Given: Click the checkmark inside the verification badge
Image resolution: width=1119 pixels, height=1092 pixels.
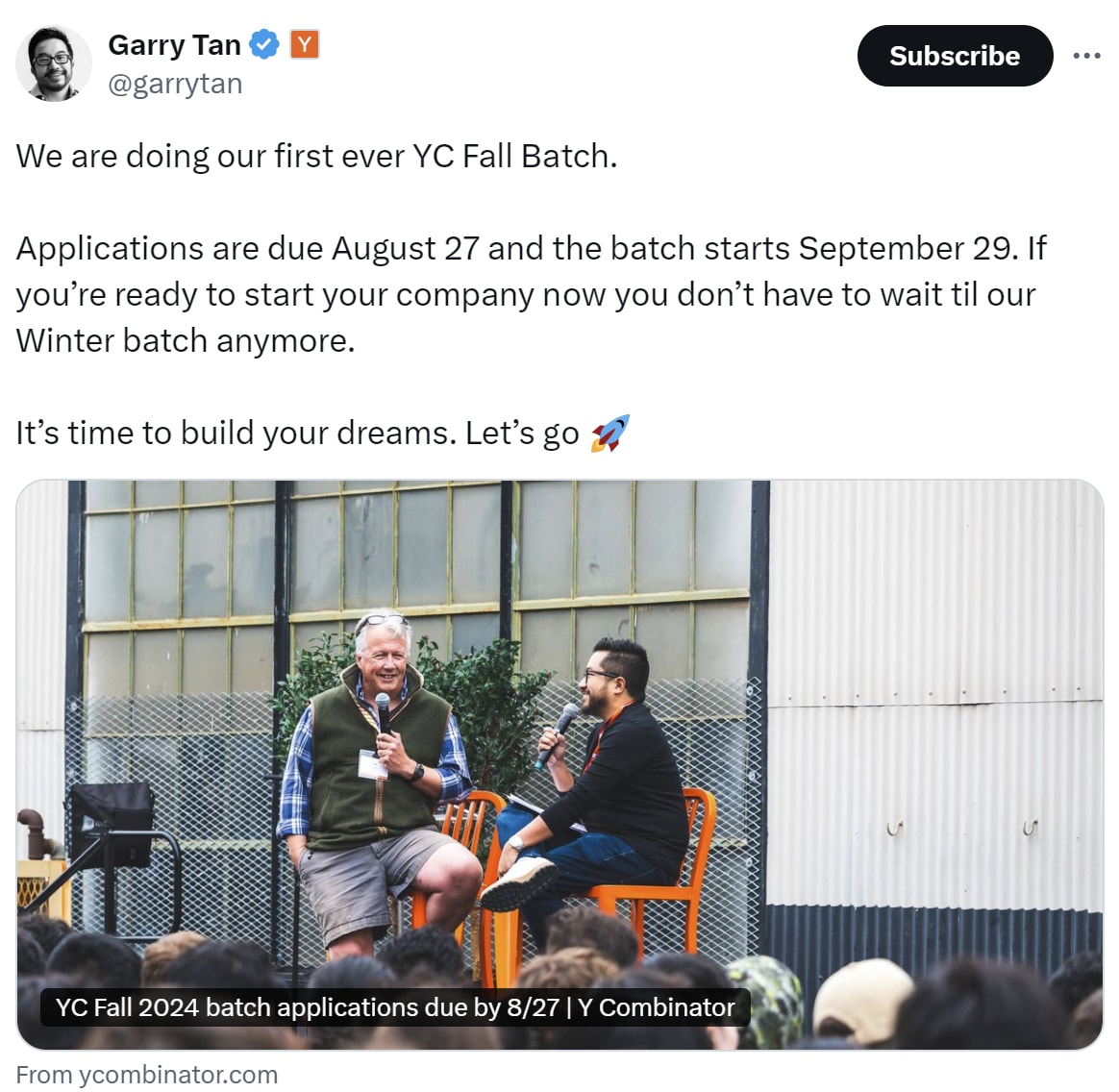Looking at the screenshot, I should coord(264,44).
